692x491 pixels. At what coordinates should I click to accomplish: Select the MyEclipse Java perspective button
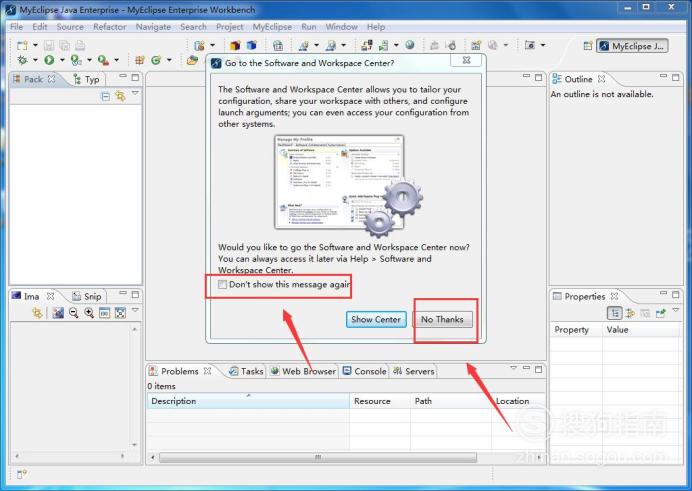click(632, 46)
